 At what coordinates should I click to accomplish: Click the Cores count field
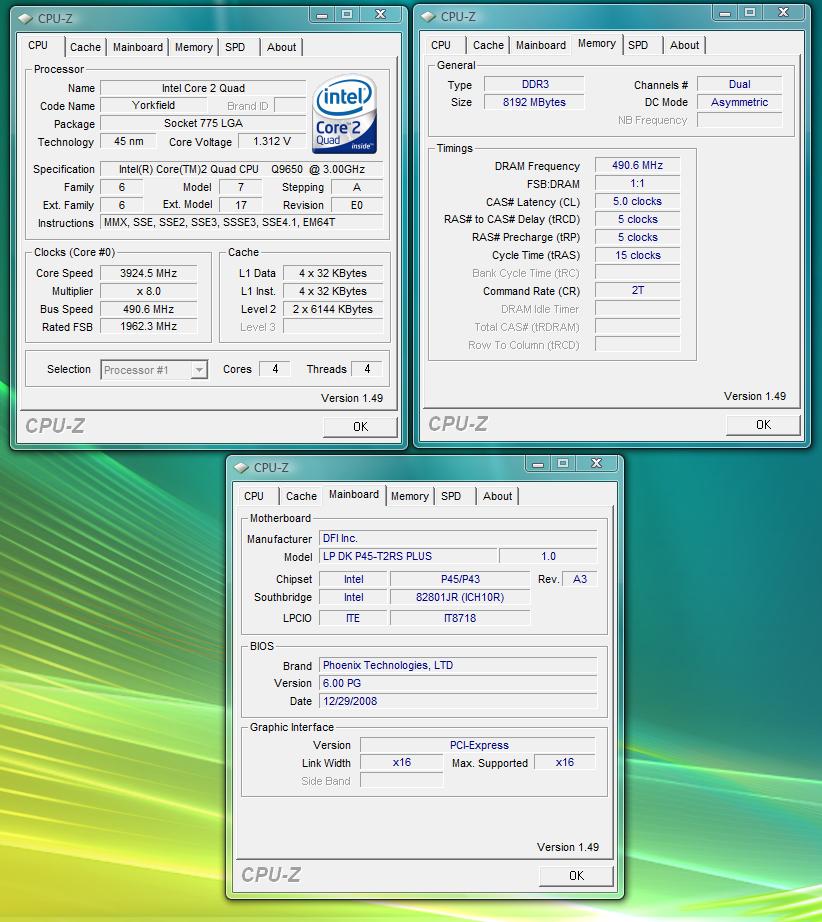point(275,369)
